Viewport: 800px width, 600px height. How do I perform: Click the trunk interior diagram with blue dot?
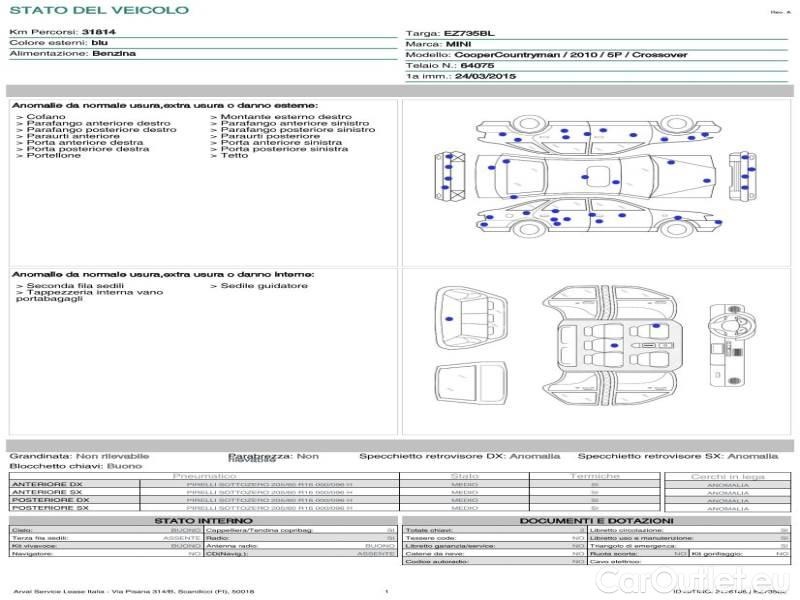coord(470,318)
